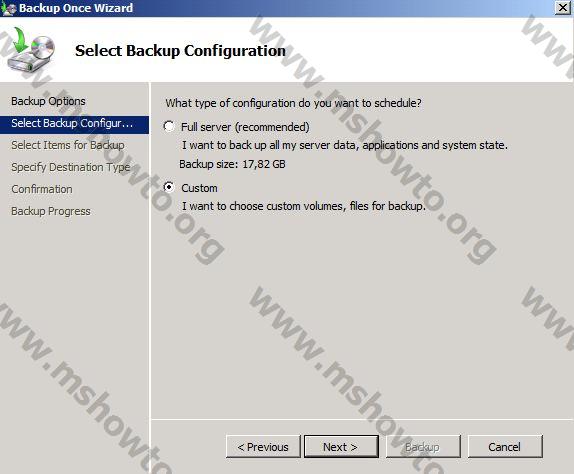Select the Custom radio button
Image resolution: width=574 pixels, height=474 pixels.
[x=169, y=187]
